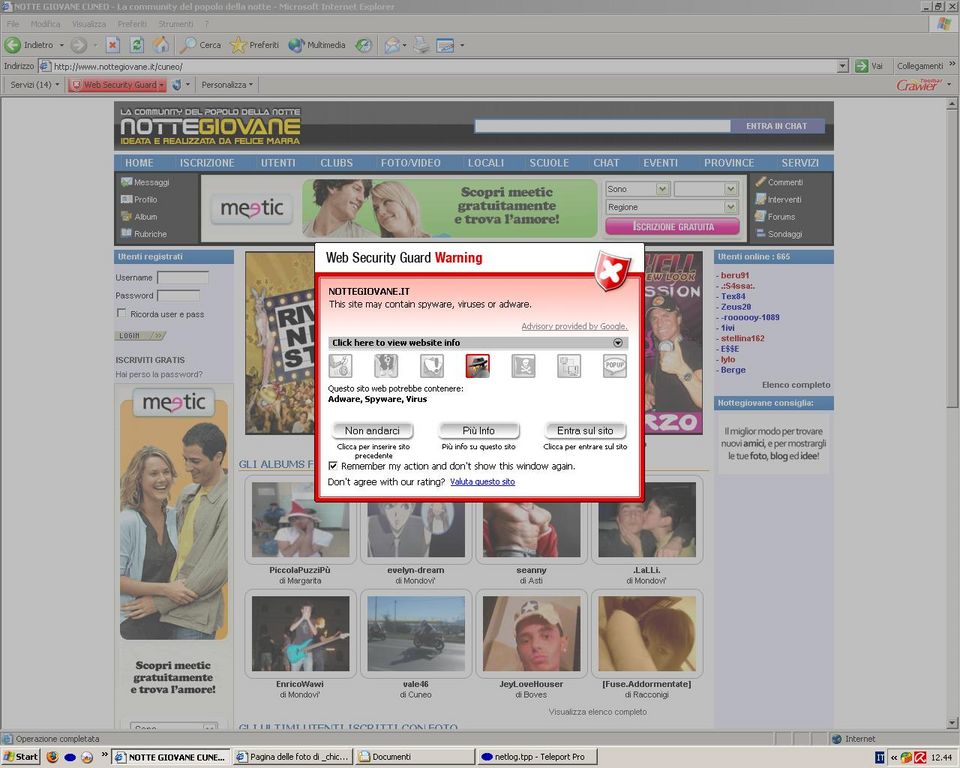Uncheck Remember my action checkbox
This screenshot has height=768, width=960.
pos(333,466)
